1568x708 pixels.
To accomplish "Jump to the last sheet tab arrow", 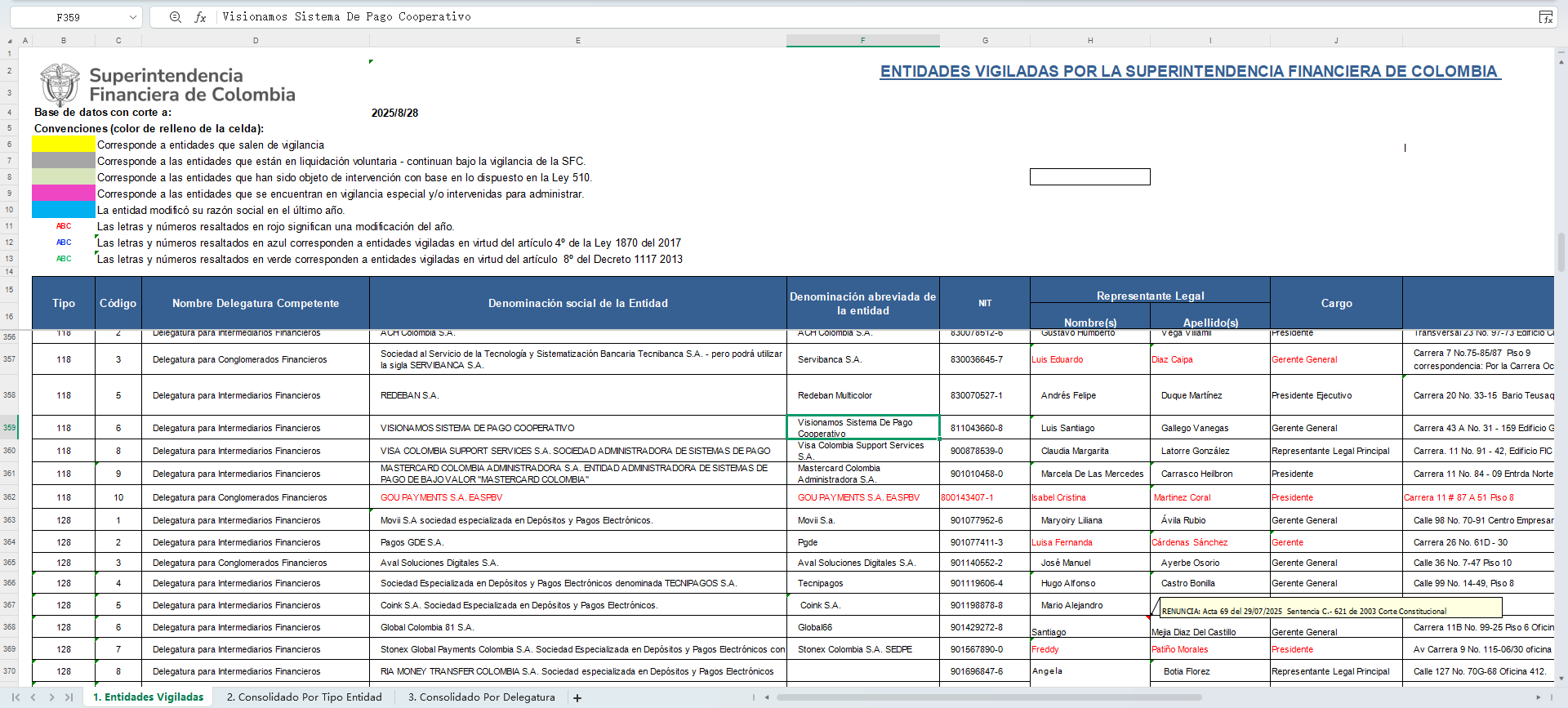I will click(x=69, y=697).
